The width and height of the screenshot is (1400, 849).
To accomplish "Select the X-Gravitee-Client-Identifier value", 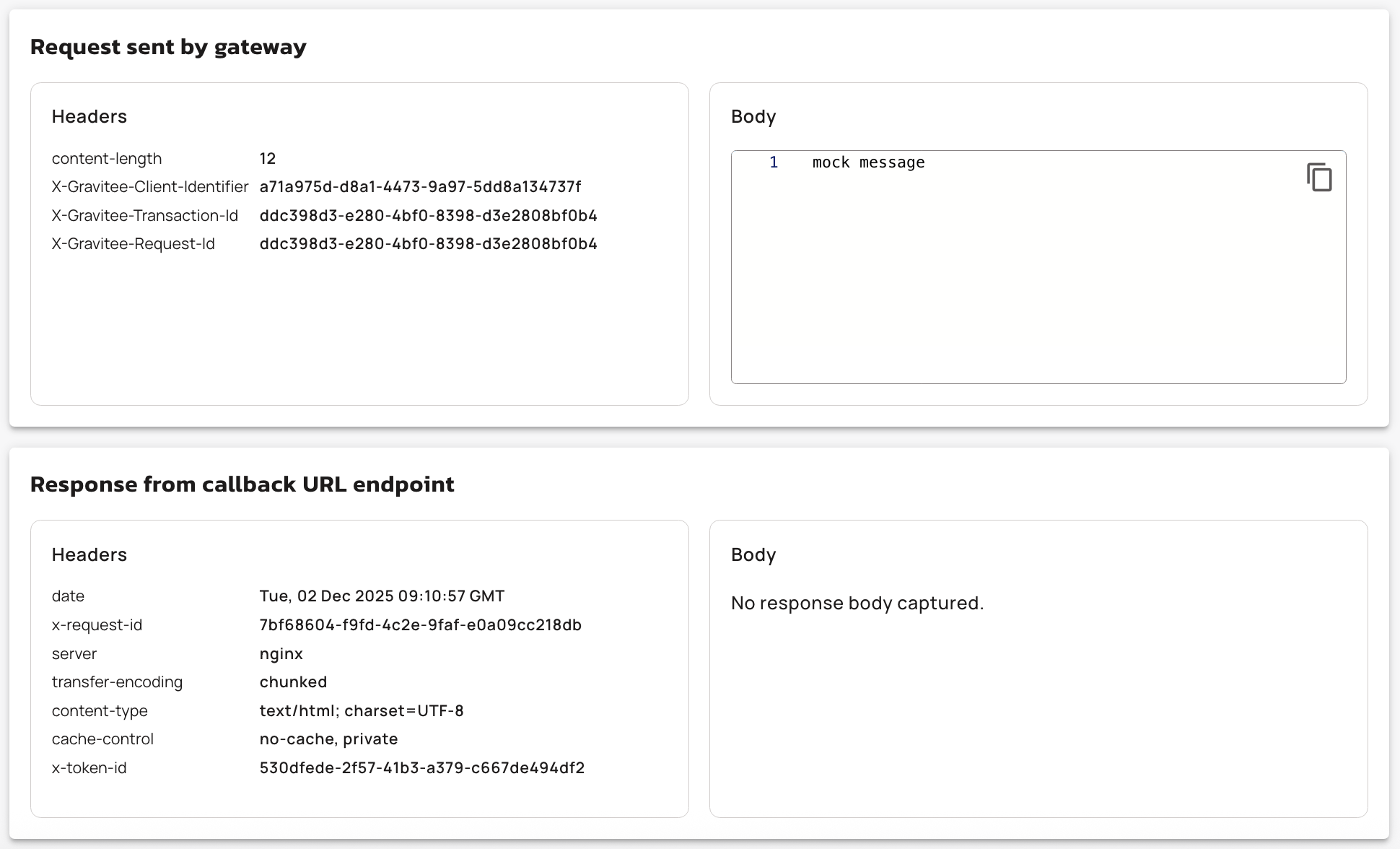I will [x=420, y=187].
